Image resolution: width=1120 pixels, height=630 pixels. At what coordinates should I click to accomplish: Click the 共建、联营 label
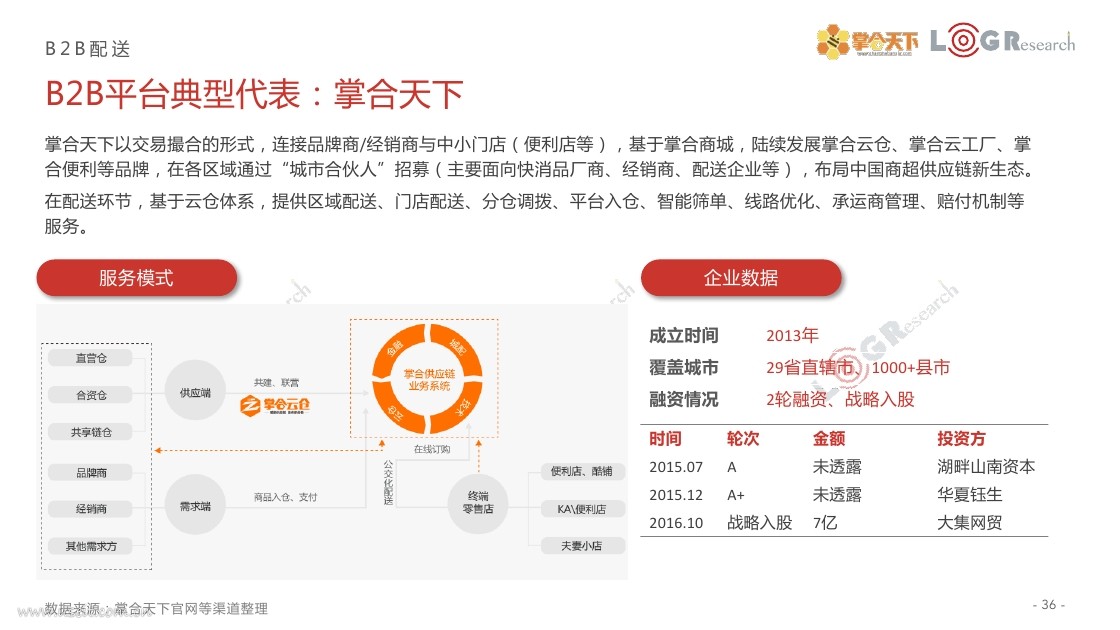276,383
